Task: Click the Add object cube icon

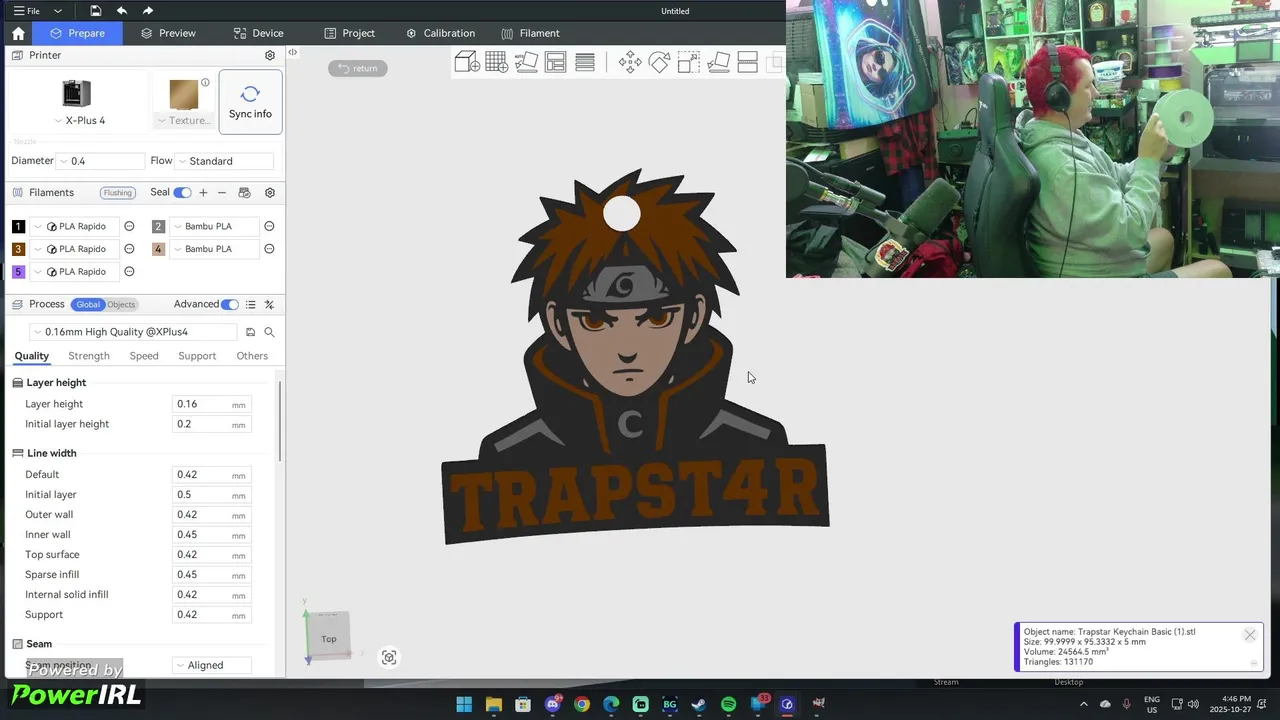Action: pos(467,62)
